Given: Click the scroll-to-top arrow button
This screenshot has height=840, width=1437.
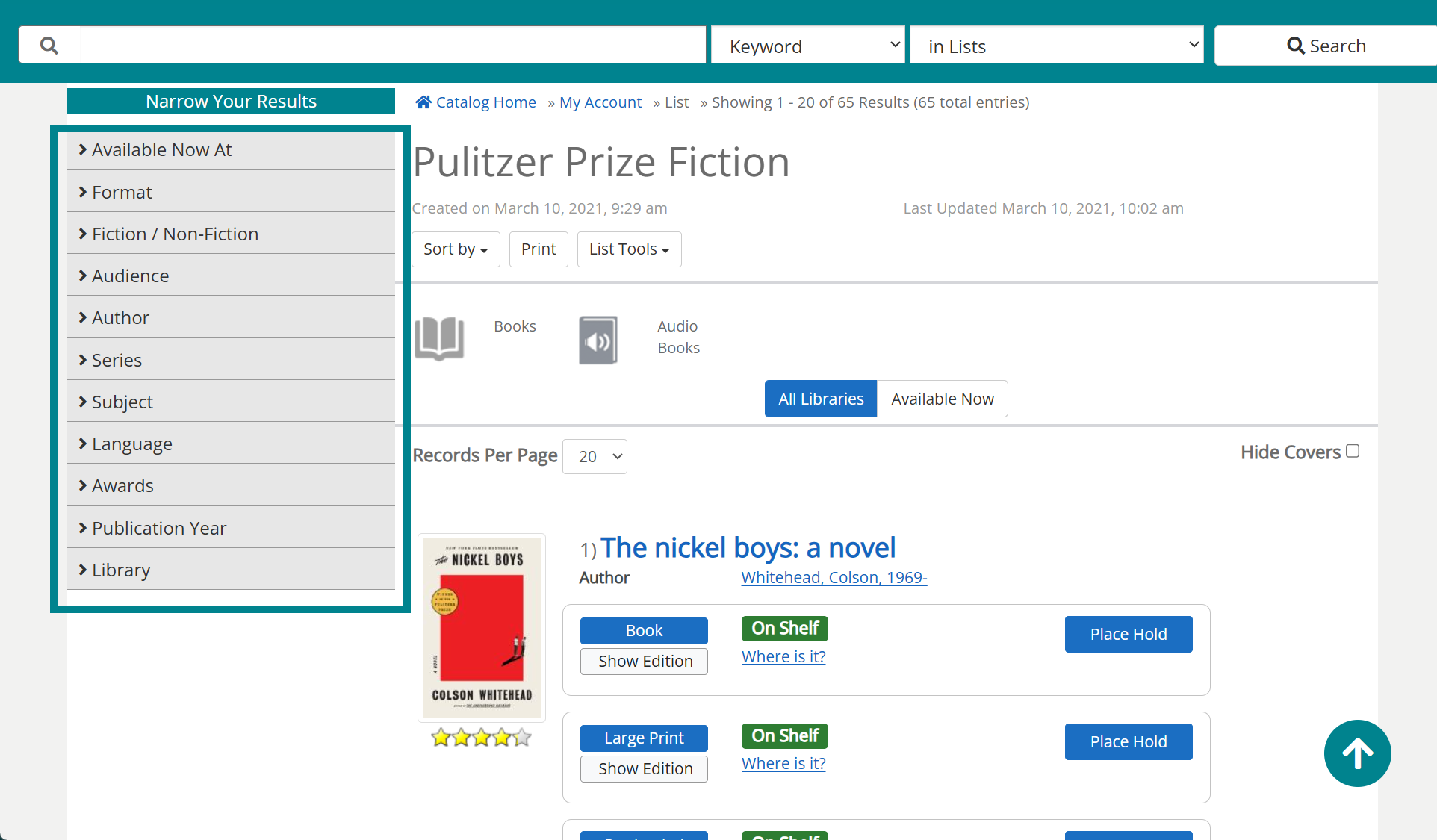Looking at the screenshot, I should (x=1357, y=753).
